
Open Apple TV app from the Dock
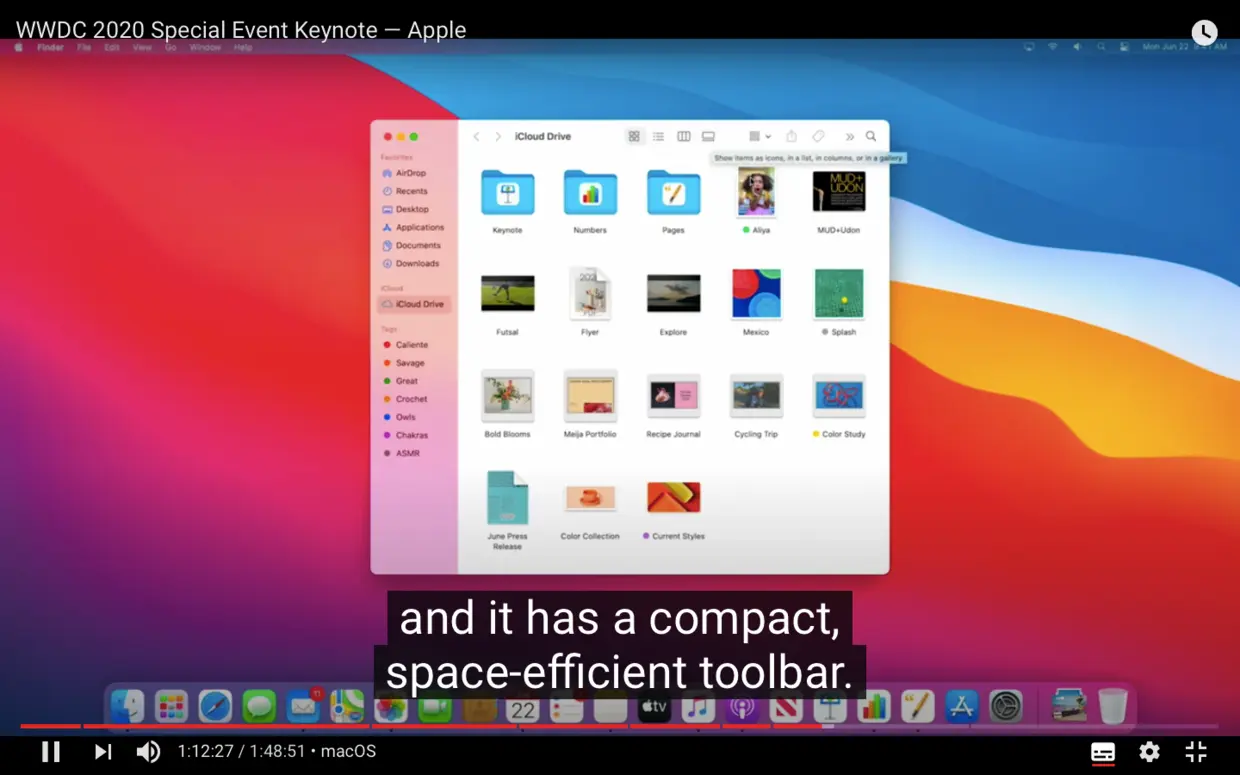coord(654,706)
